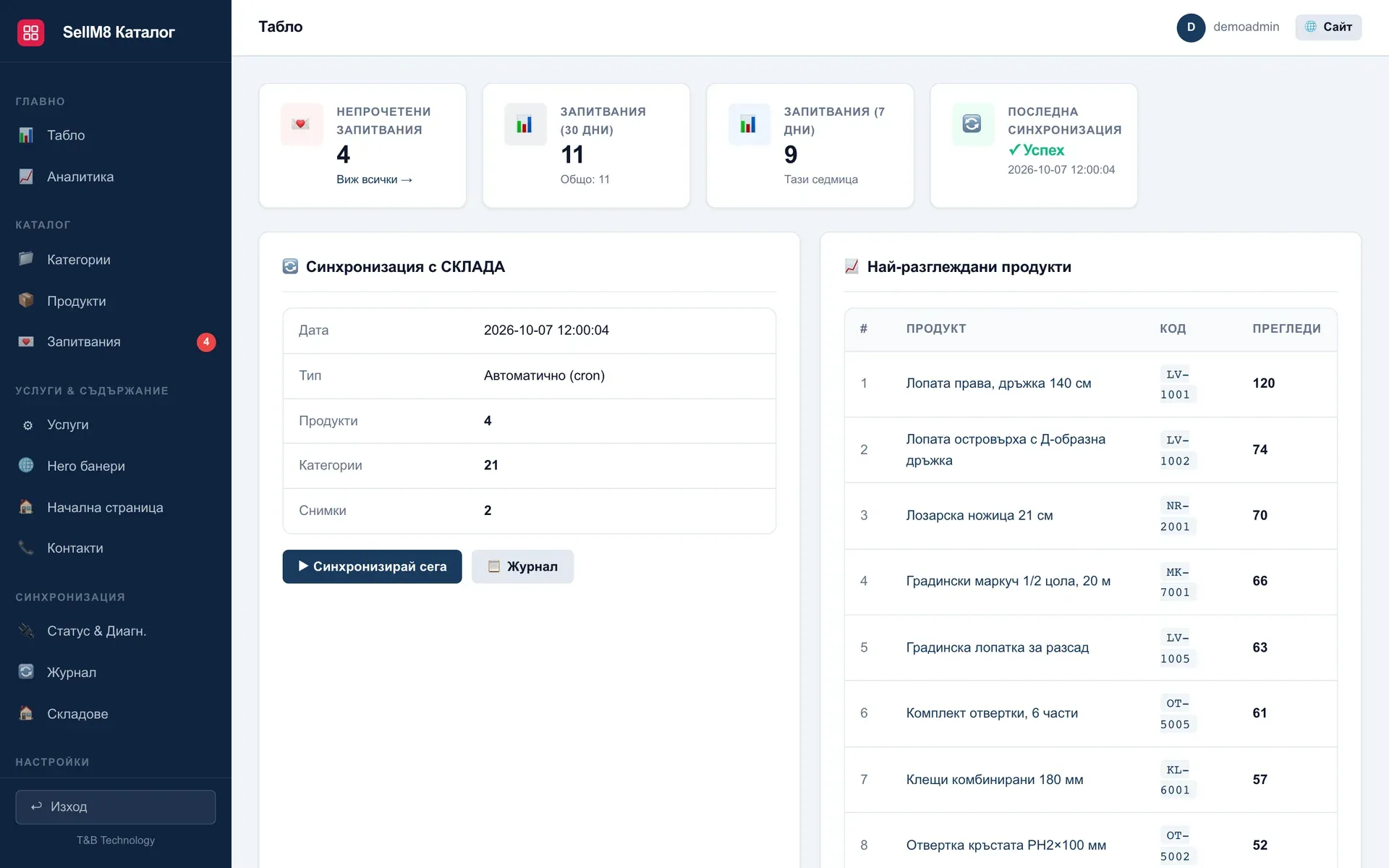Screen dimensions: 1389x868
Task: Click the Продукти box icon
Action: tap(26, 300)
